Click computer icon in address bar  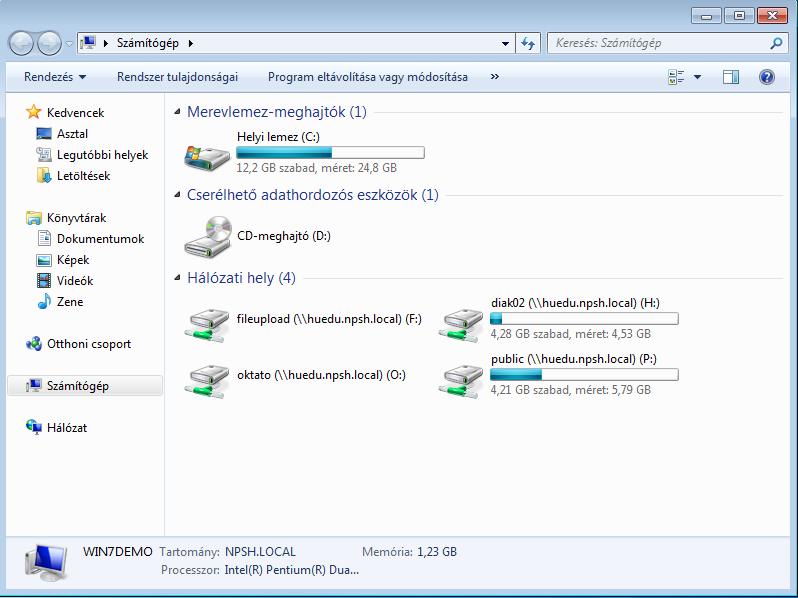[x=88, y=43]
